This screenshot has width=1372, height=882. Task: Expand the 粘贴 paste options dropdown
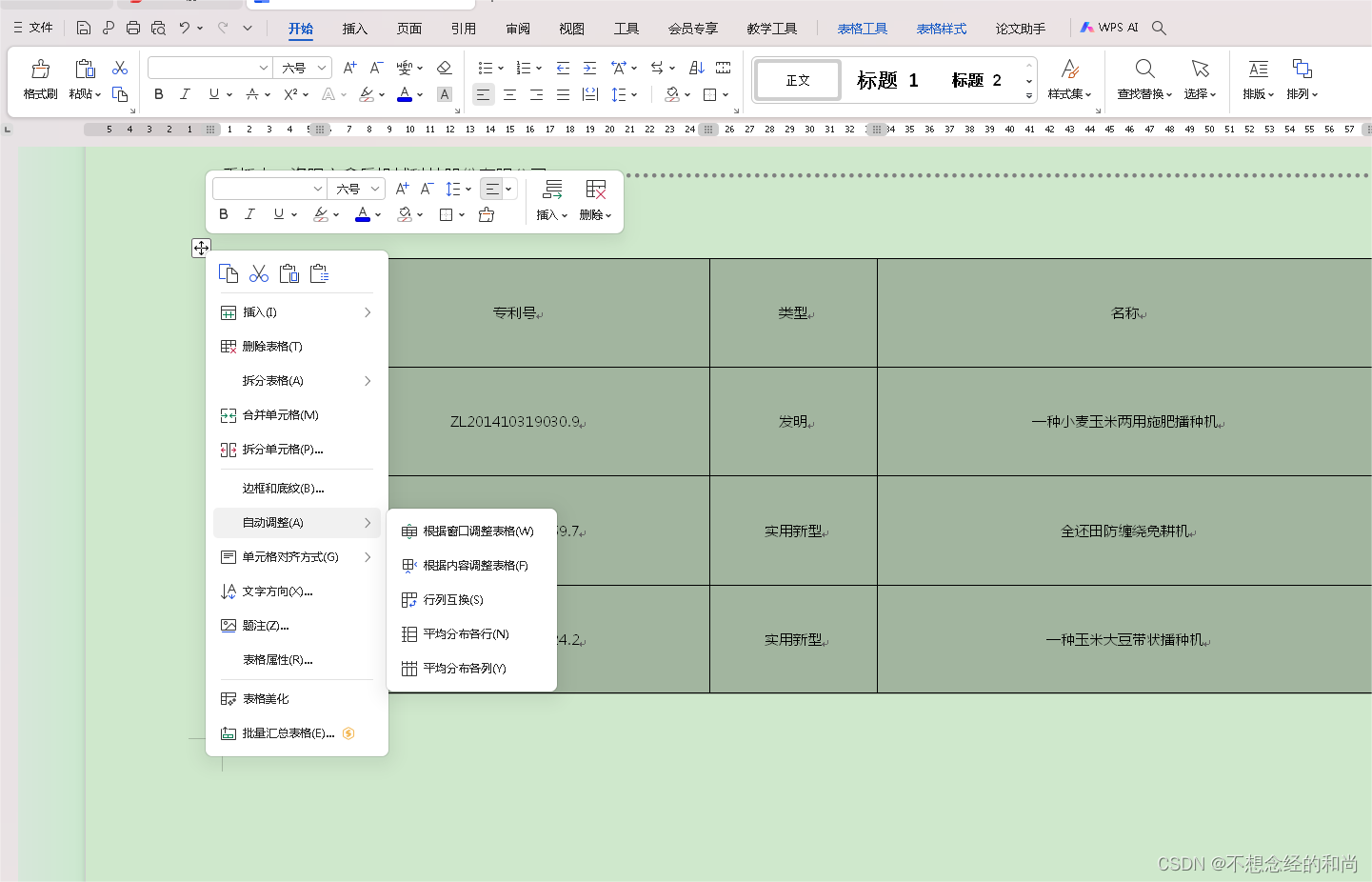(85, 94)
